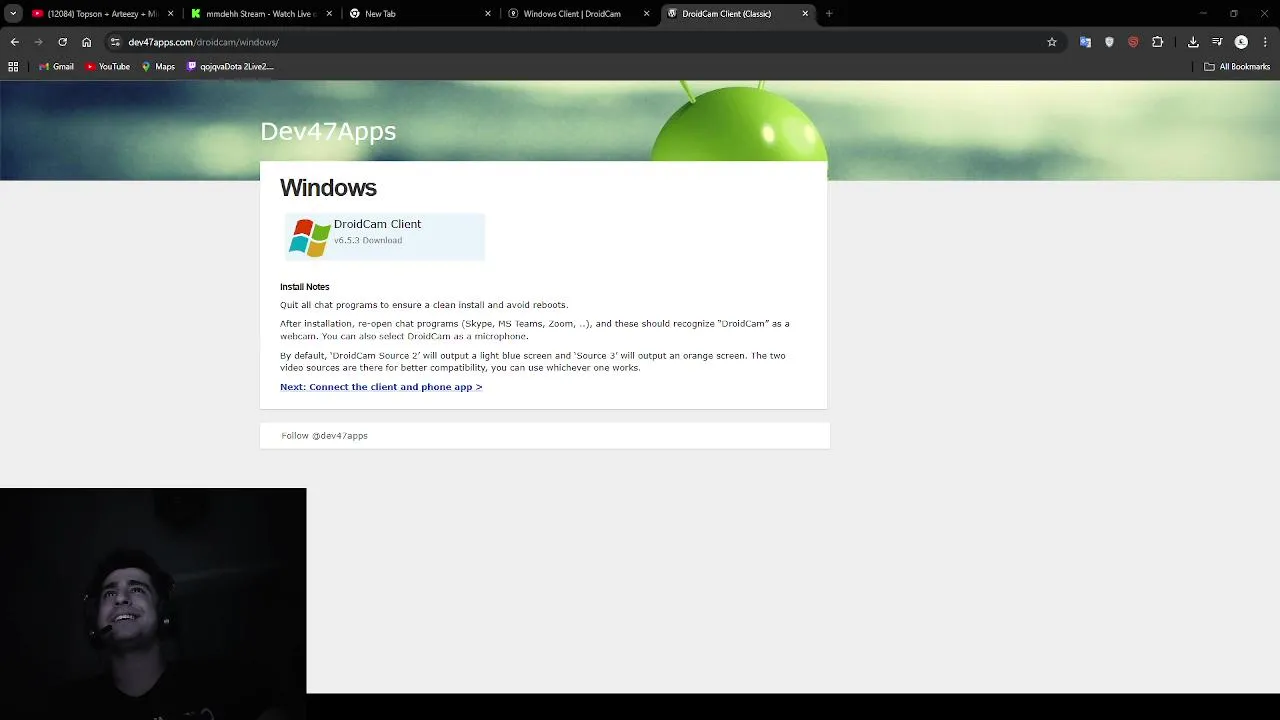The width and height of the screenshot is (1280, 720).
Task: Close the New Tab tab
Action: (488, 14)
